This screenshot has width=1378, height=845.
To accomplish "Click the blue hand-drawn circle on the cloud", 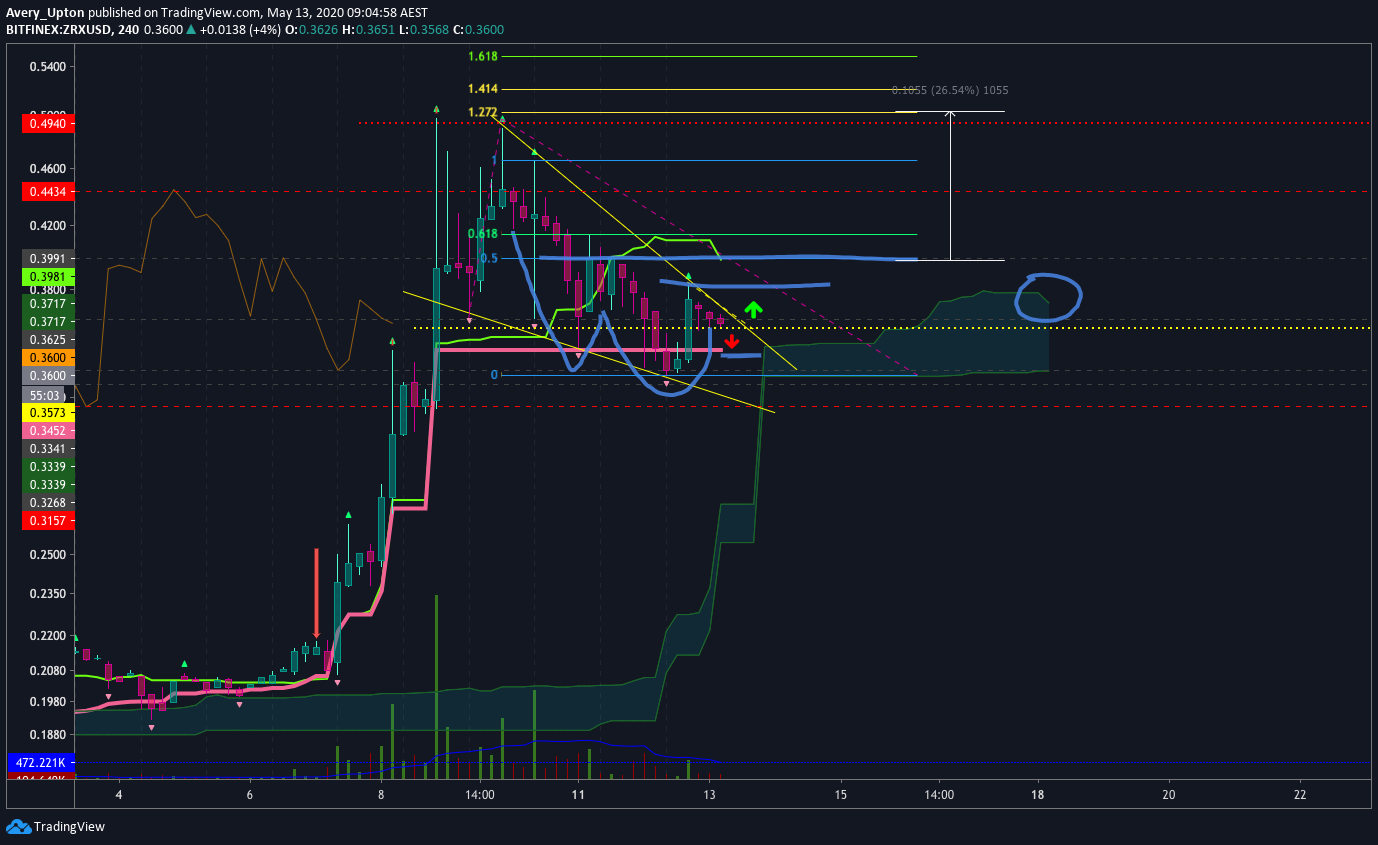I will click(1048, 297).
